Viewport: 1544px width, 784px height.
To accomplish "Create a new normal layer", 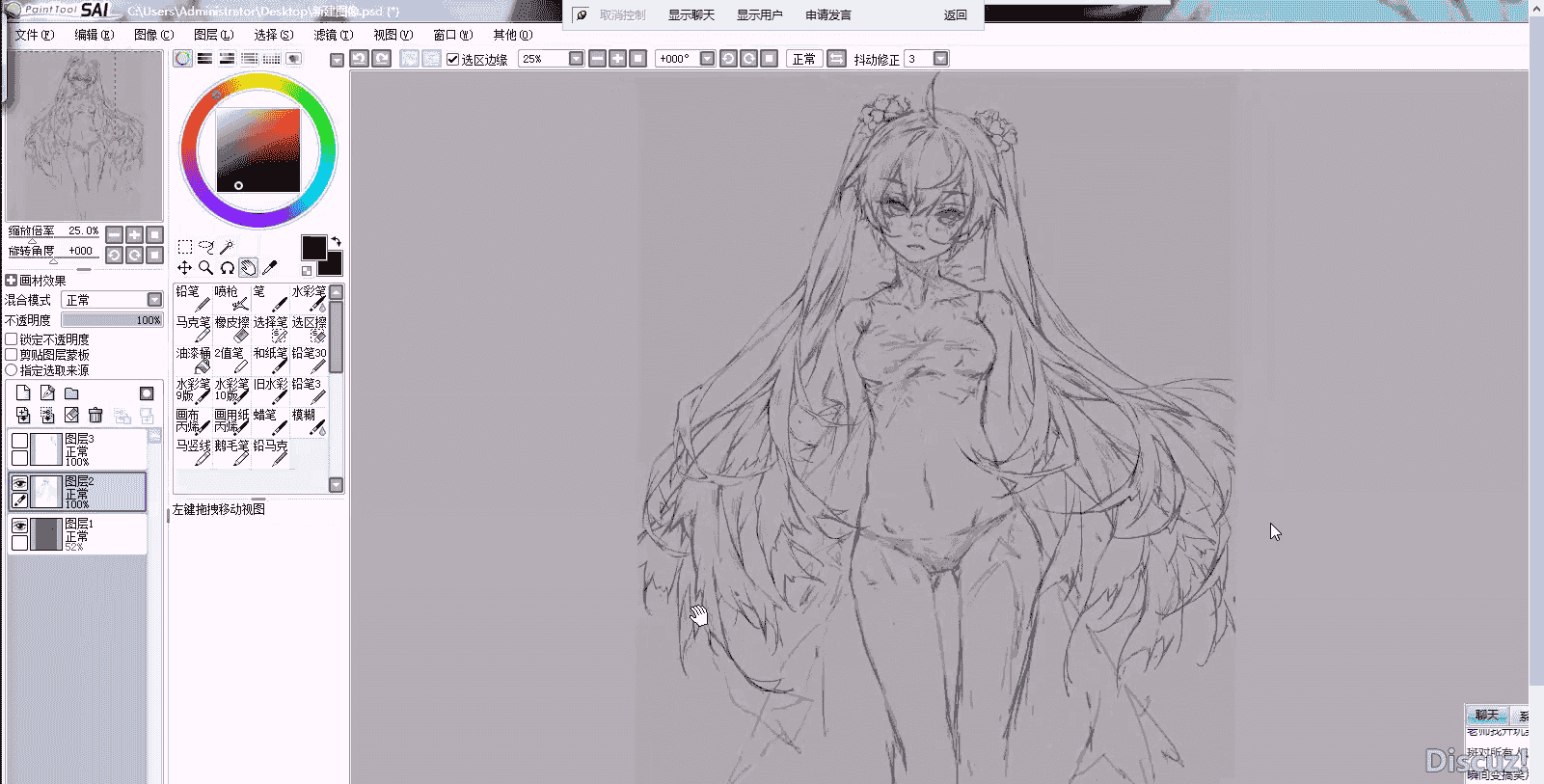I will point(23,393).
